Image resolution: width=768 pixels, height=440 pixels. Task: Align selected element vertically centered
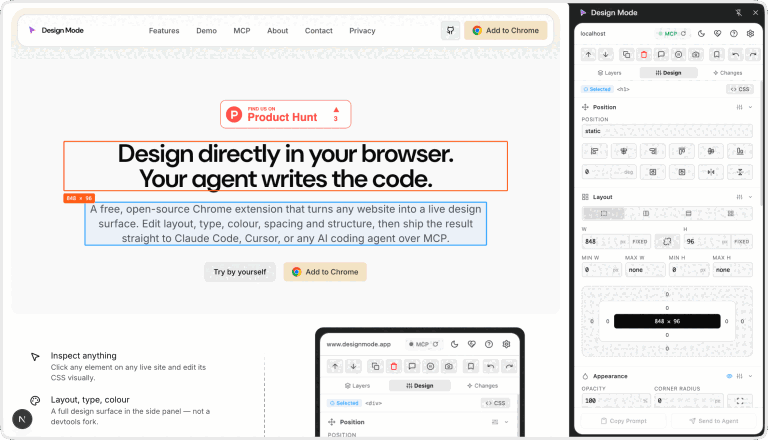[x=711, y=151]
